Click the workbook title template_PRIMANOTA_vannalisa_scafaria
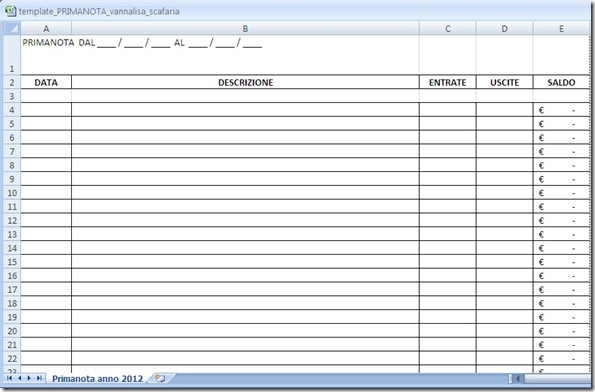The height and width of the screenshot is (392, 595). tap(99, 11)
